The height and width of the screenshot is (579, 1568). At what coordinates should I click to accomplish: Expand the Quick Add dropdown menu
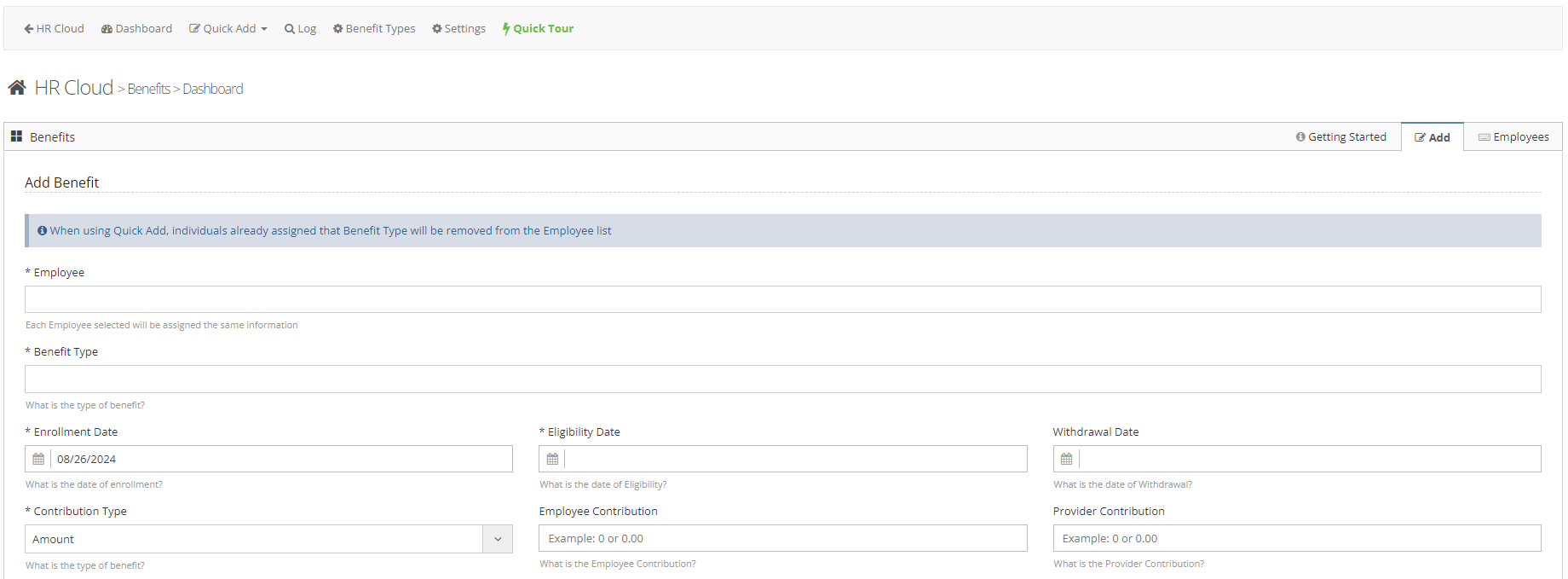[x=228, y=28]
